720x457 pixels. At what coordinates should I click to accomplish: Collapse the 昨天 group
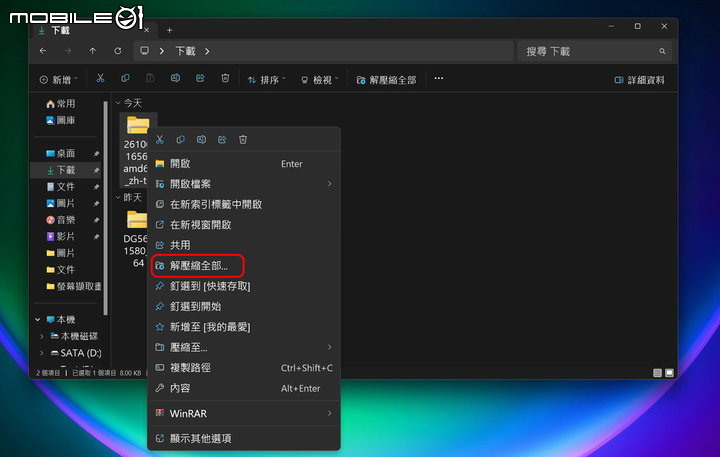(118, 197)
